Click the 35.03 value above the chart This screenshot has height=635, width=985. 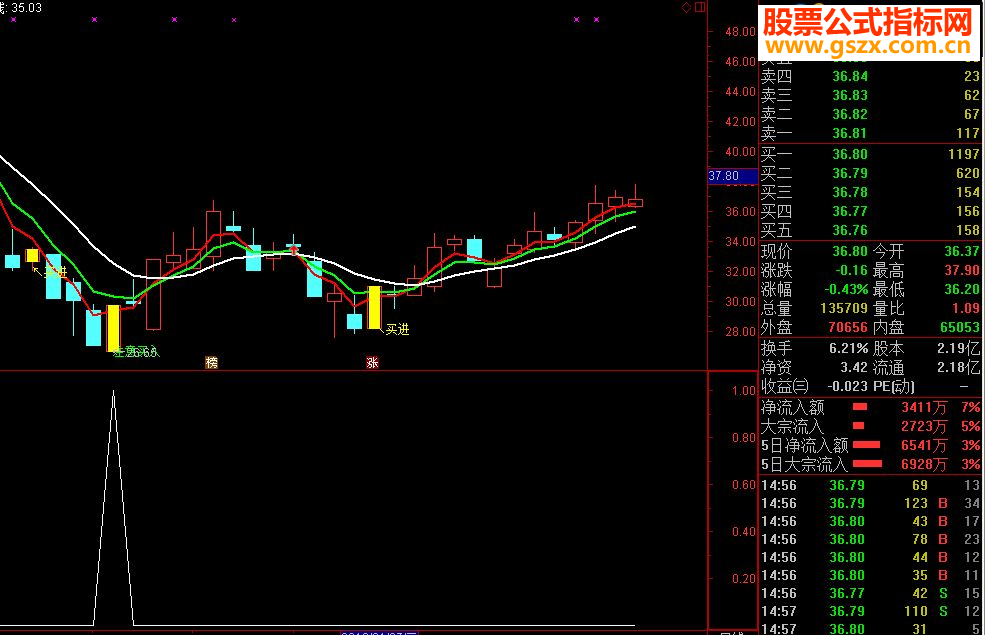[x=26, y=8]
